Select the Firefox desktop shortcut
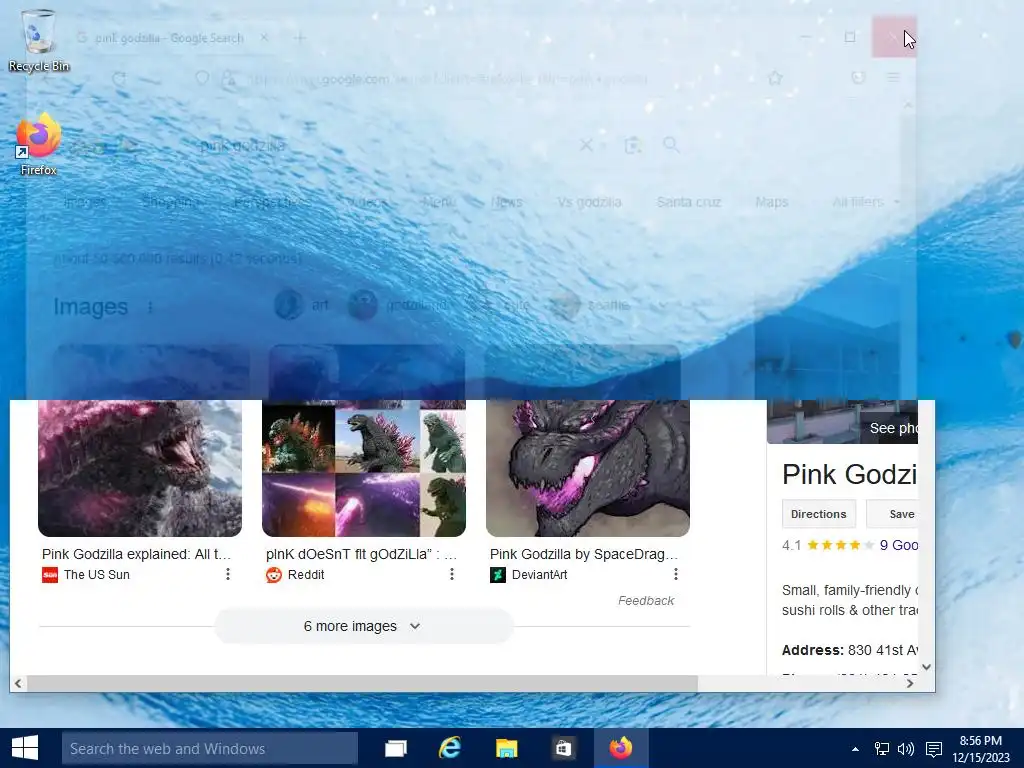 click(x=39, y=144)
